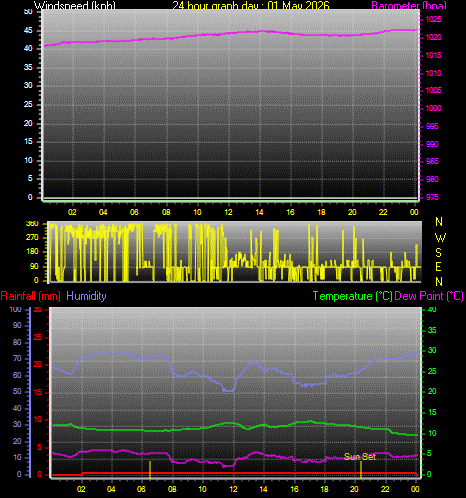Click the red 15 rainfall axis value
Screen dimensions: 466x498
coord(38,392)
